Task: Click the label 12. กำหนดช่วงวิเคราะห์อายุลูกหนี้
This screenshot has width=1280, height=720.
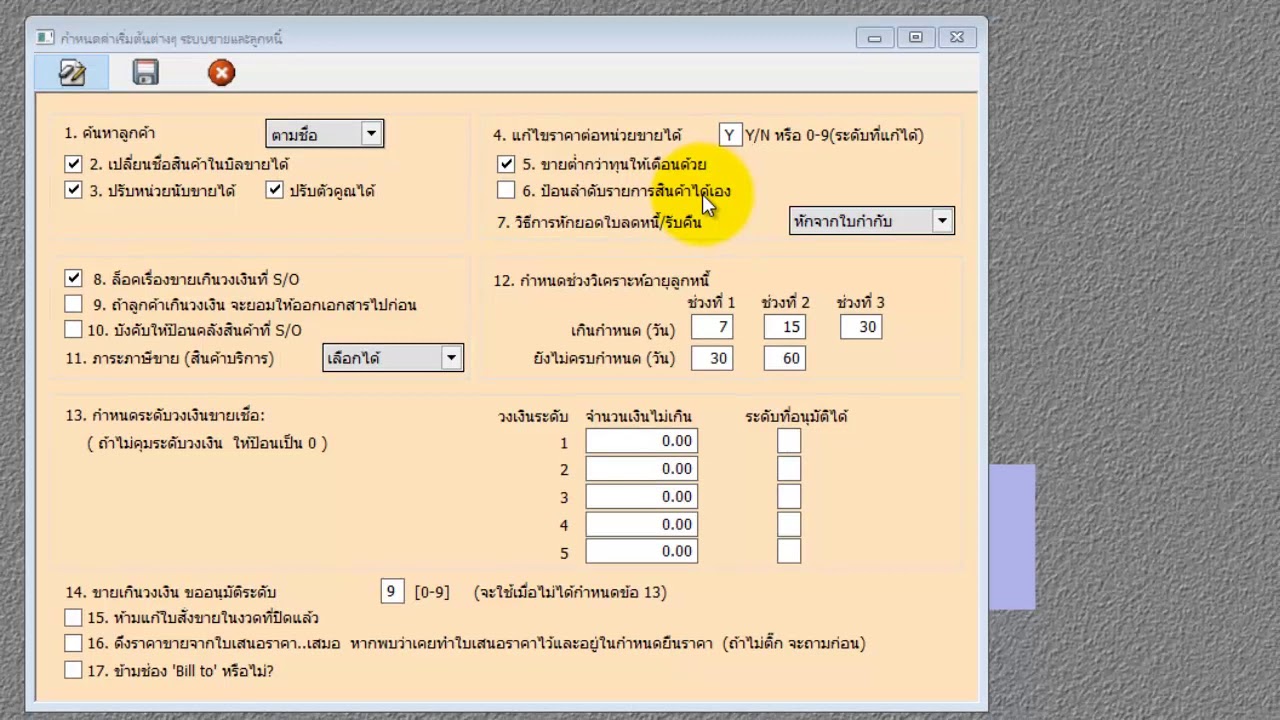Action: (x=601, y=280)
